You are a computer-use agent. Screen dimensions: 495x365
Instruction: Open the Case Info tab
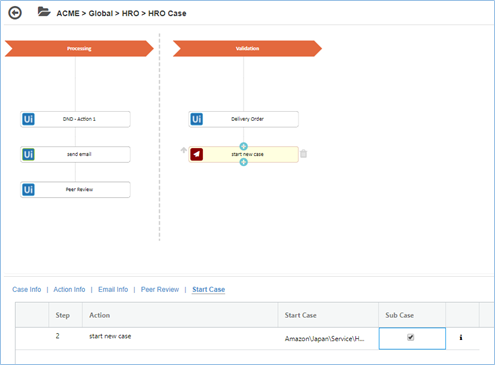pyautogui.click(x=27, y=289)
